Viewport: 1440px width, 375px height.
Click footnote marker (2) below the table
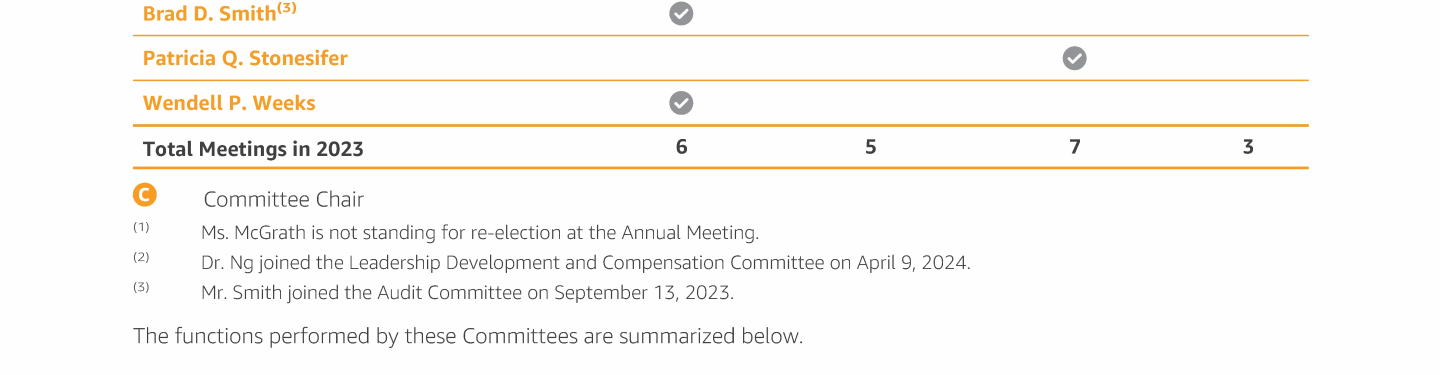click(x=141, y=257)
